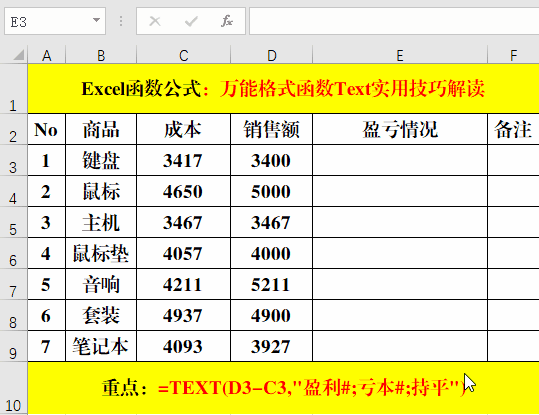Select row 6 header
Screen dimensions: 539x415
click(x=13, y=253)
